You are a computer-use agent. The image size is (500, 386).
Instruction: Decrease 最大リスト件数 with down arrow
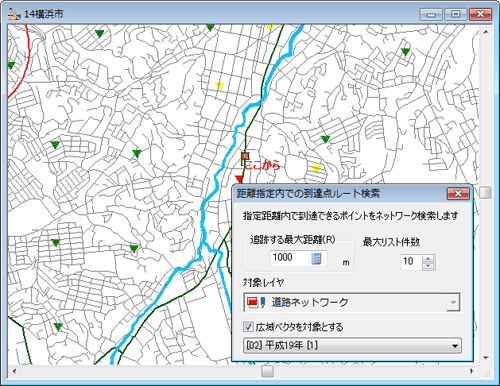pos(428,266)
